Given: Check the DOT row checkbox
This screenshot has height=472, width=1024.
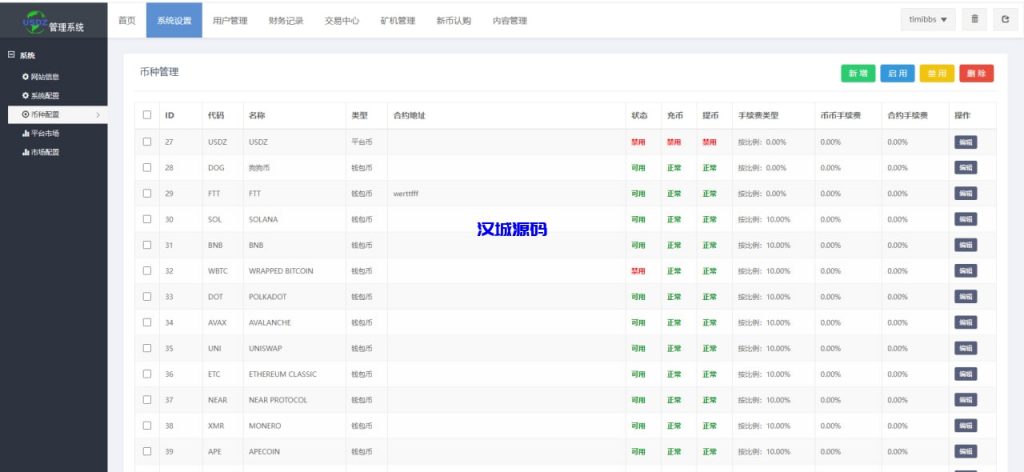Looking at the screenshot, I should (x=147, y=296).
